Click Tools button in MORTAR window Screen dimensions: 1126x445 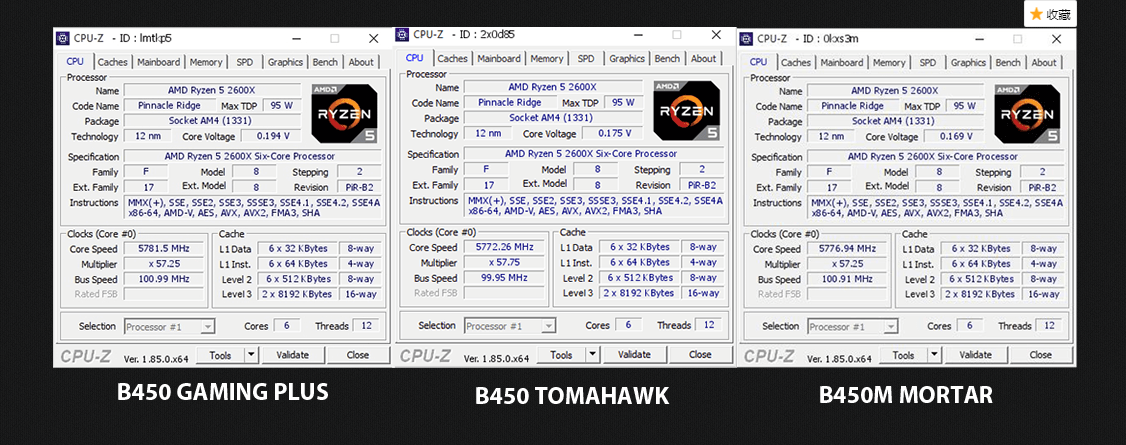coord(903,355)
